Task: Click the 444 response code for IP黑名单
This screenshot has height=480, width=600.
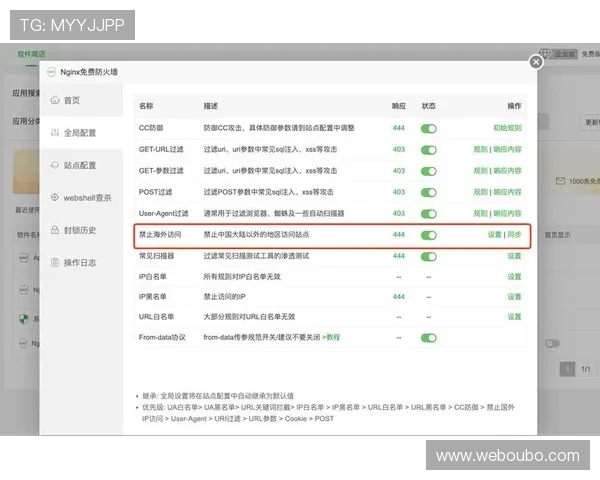Action: coord(399,297)
